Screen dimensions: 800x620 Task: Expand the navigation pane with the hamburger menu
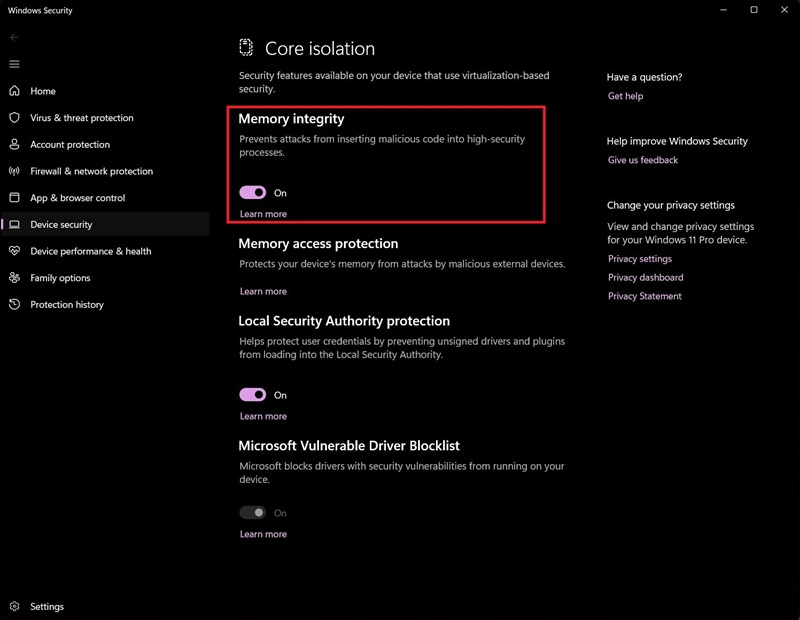[16, 63]
